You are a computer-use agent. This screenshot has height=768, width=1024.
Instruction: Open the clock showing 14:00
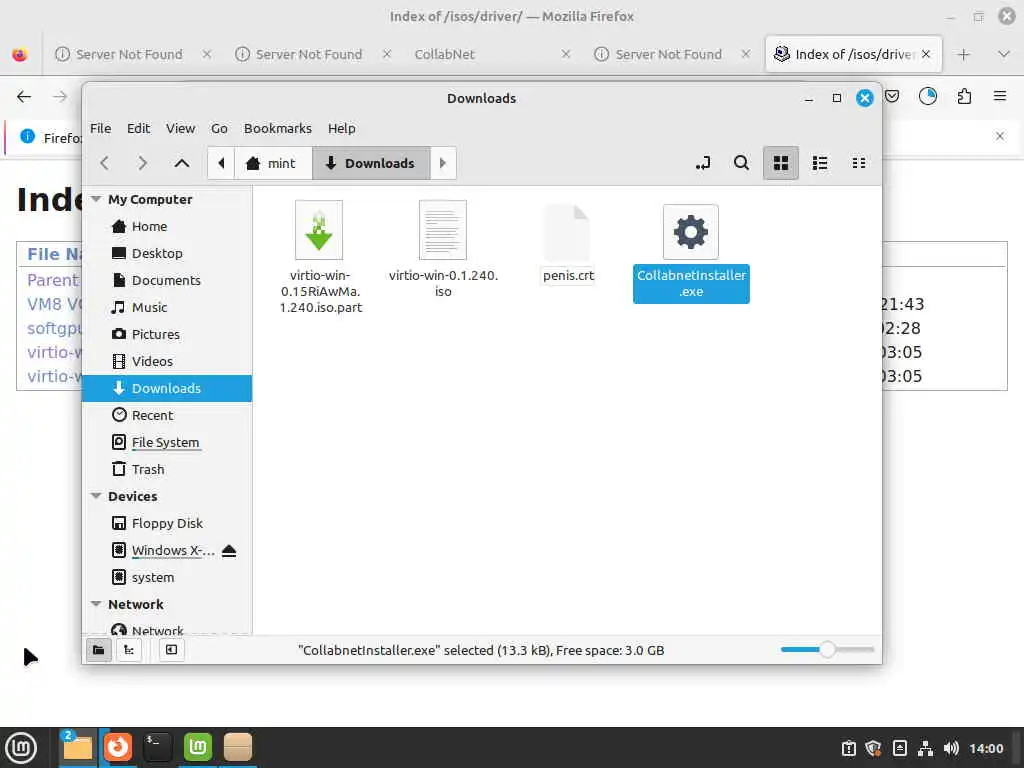click(986, 748)
